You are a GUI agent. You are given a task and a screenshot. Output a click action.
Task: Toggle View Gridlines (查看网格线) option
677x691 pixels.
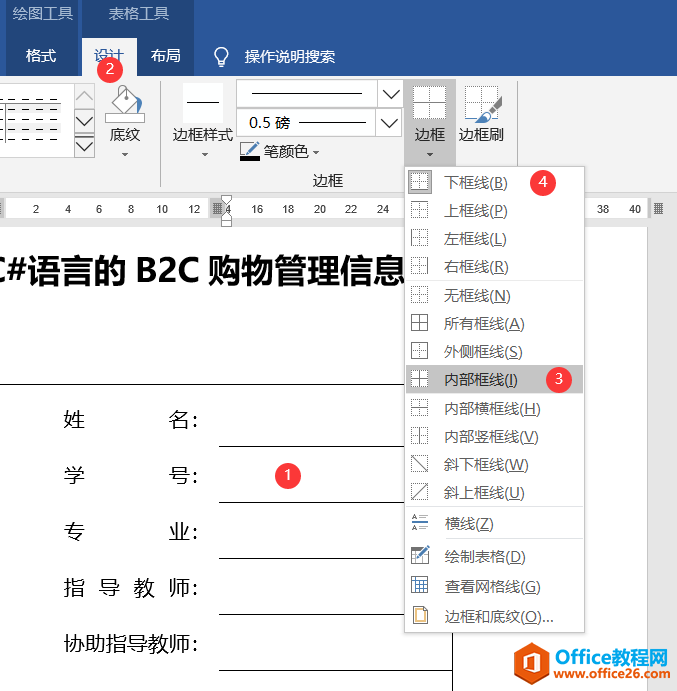pos(491,587)
